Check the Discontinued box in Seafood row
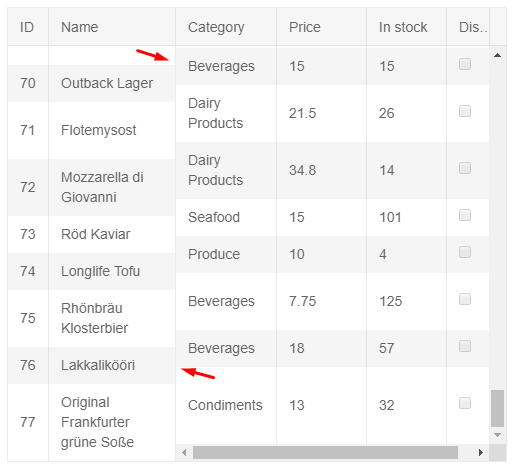Image resolution: width=516 pixels, height=472 pixels. click(x=465, y=215)
